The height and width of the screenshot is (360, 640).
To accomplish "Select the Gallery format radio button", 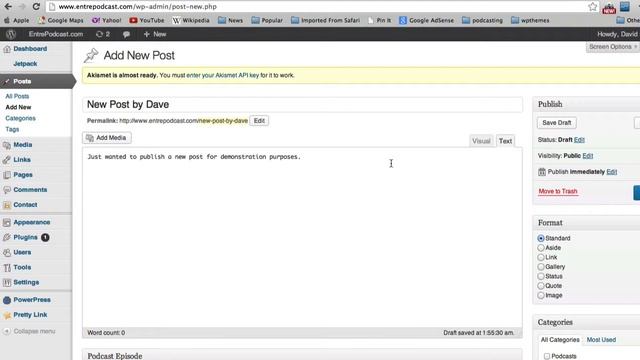I will pyautogui.click(x=541, y=267).
